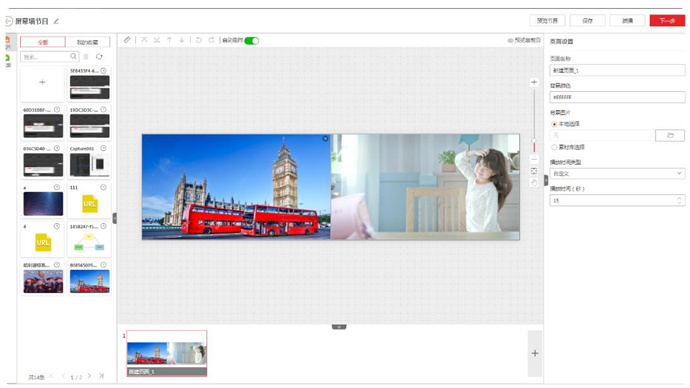This screenshot has width=690, height=388.
Task: Click the canvas zoom slider handle
Action: click(534, 141)
